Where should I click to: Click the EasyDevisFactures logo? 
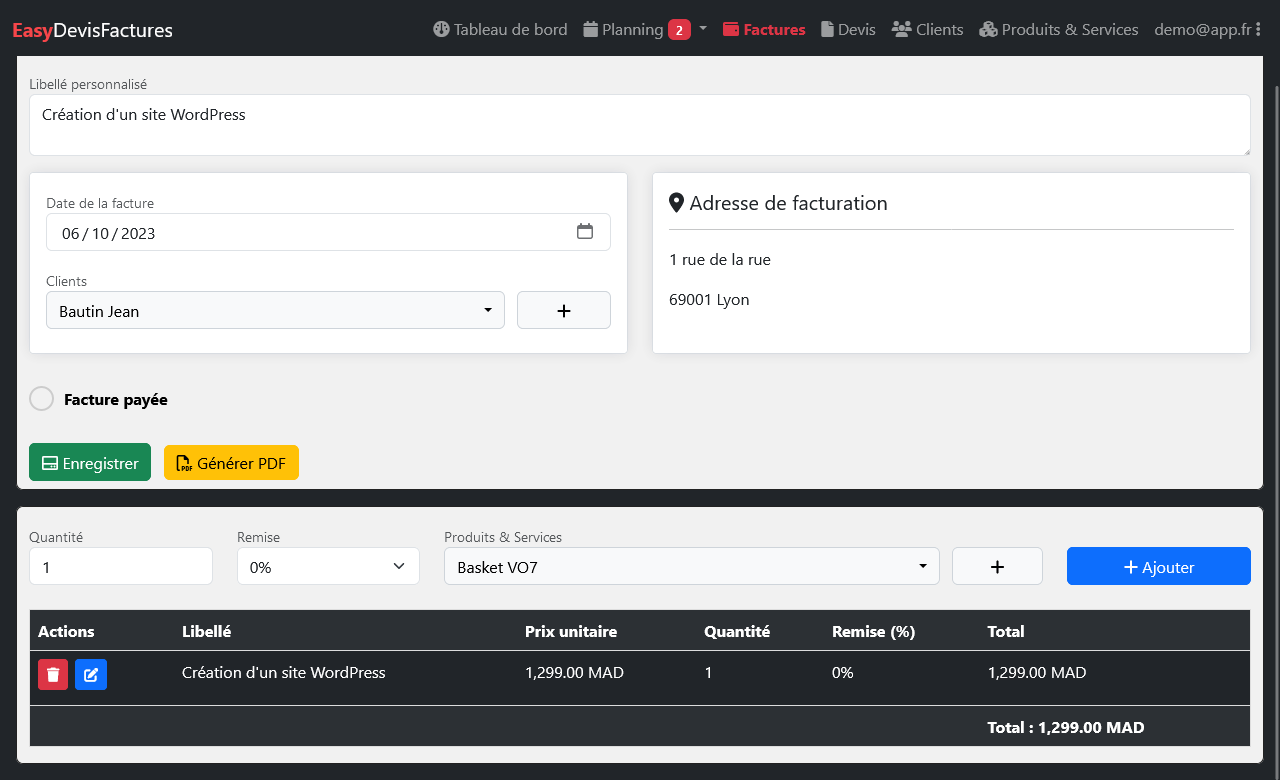[92, 30]
